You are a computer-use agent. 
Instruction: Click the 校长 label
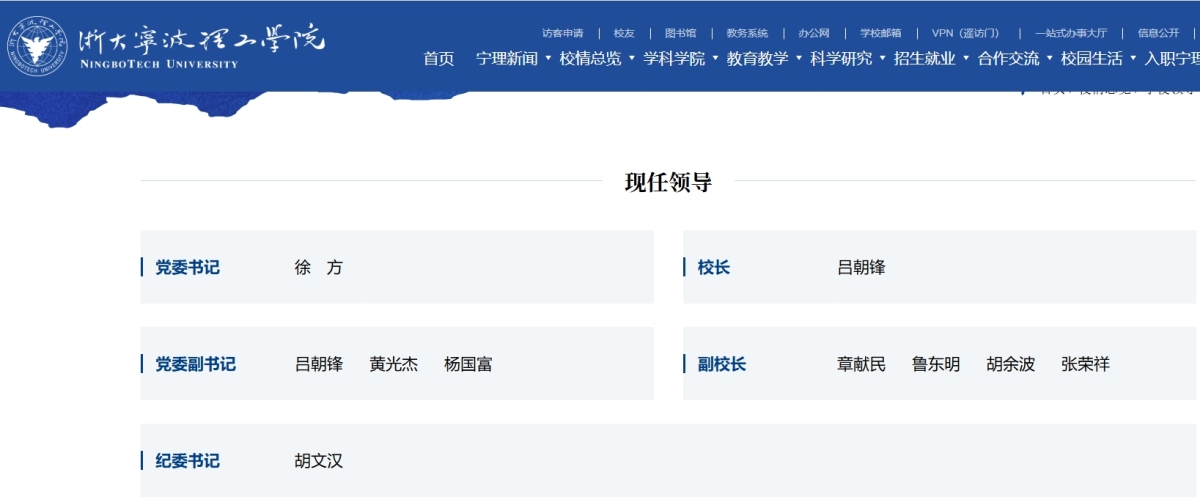click(x=714, y=267)
